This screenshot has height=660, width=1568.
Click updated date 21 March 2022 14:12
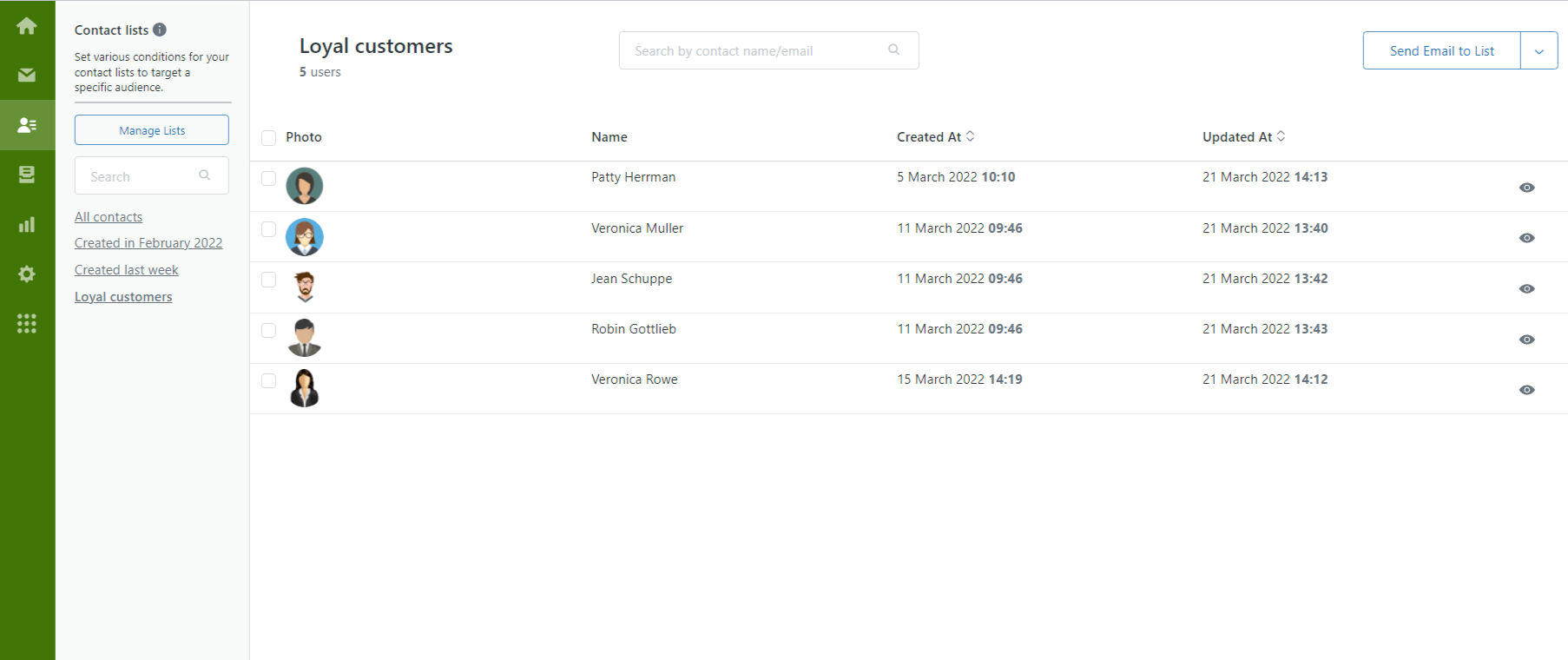click(x=1265, y=379)
